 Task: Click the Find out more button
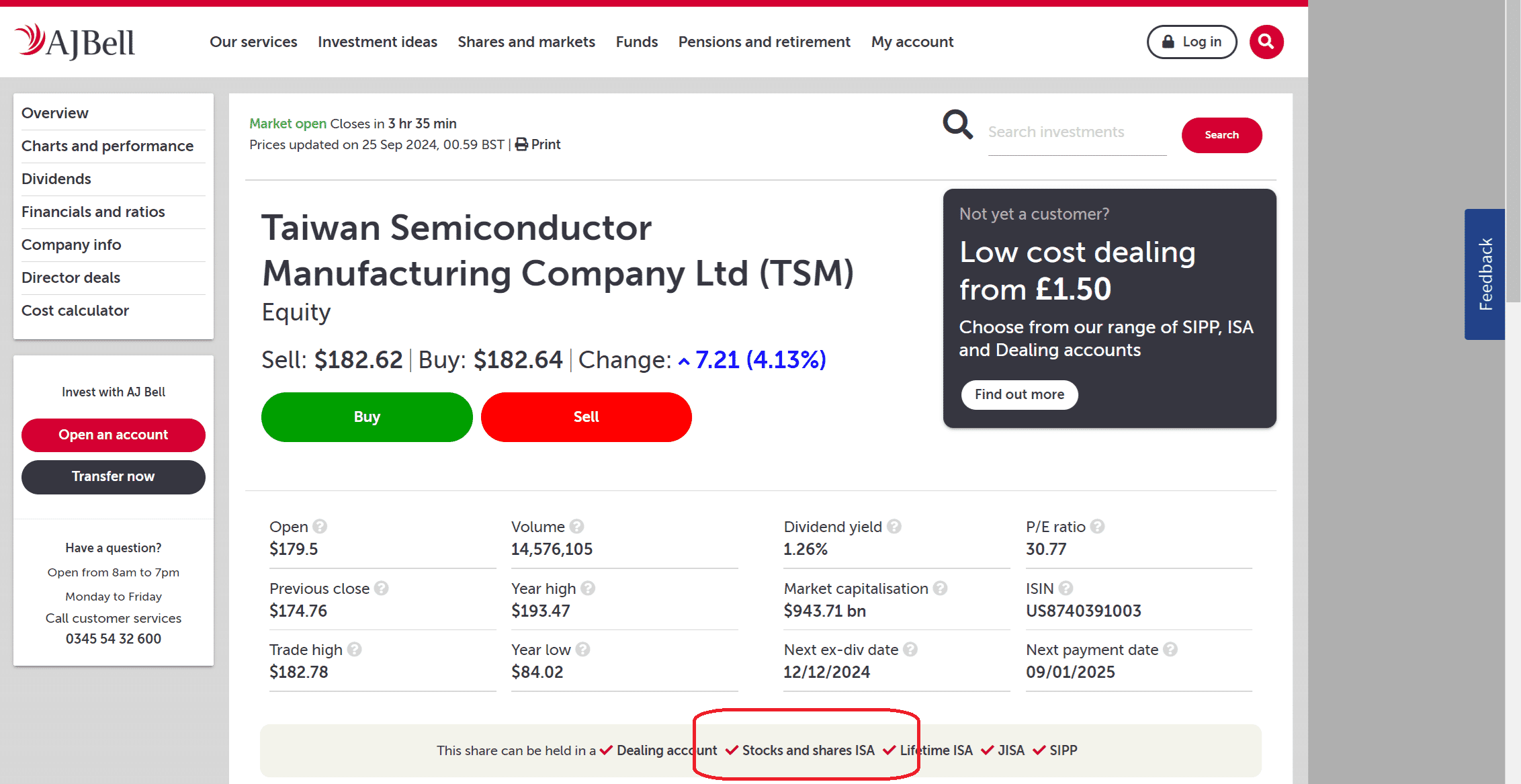(x=1019, y=394)
